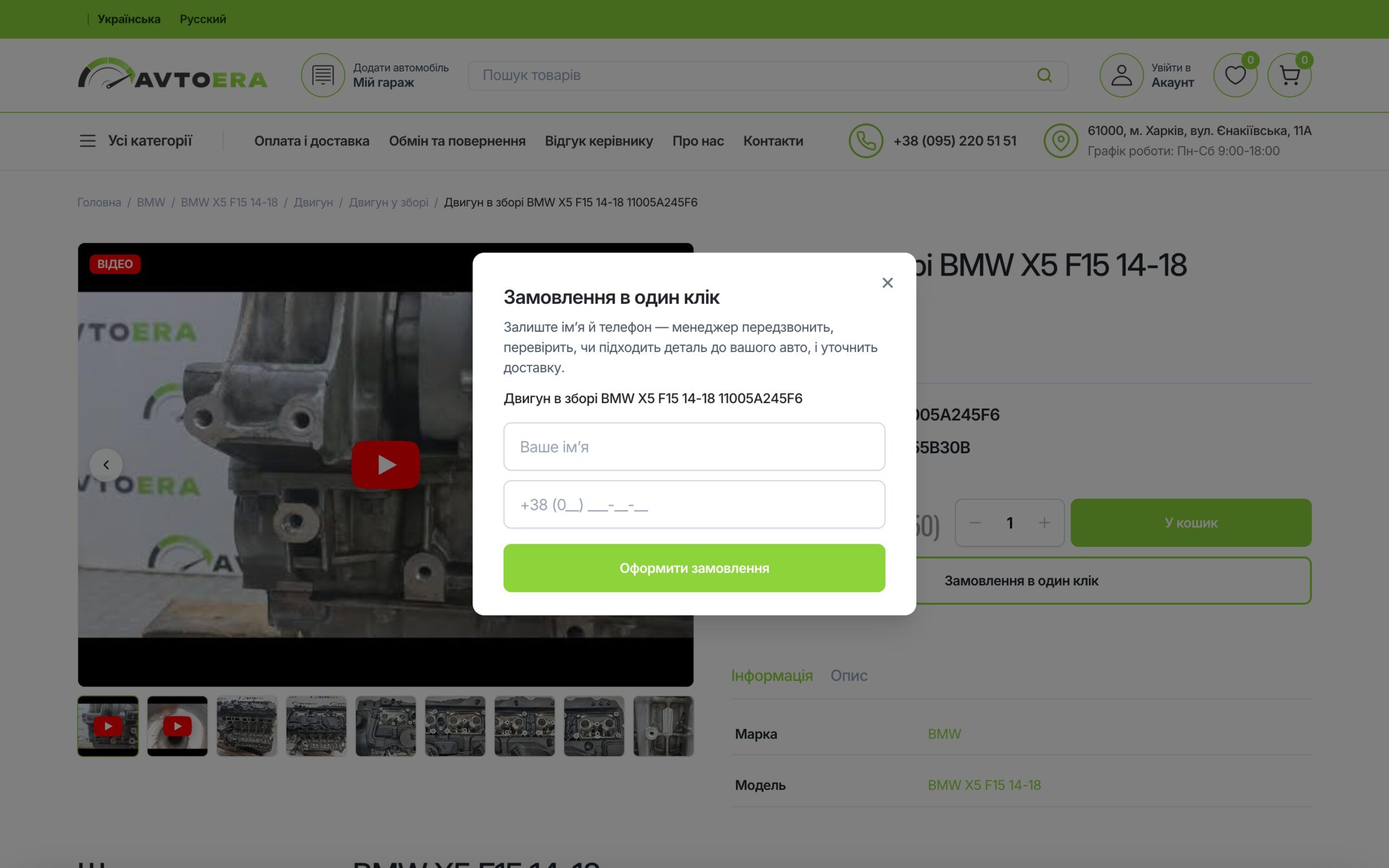
Task: Switch language to Русский
Action: [x=202, y=19]
